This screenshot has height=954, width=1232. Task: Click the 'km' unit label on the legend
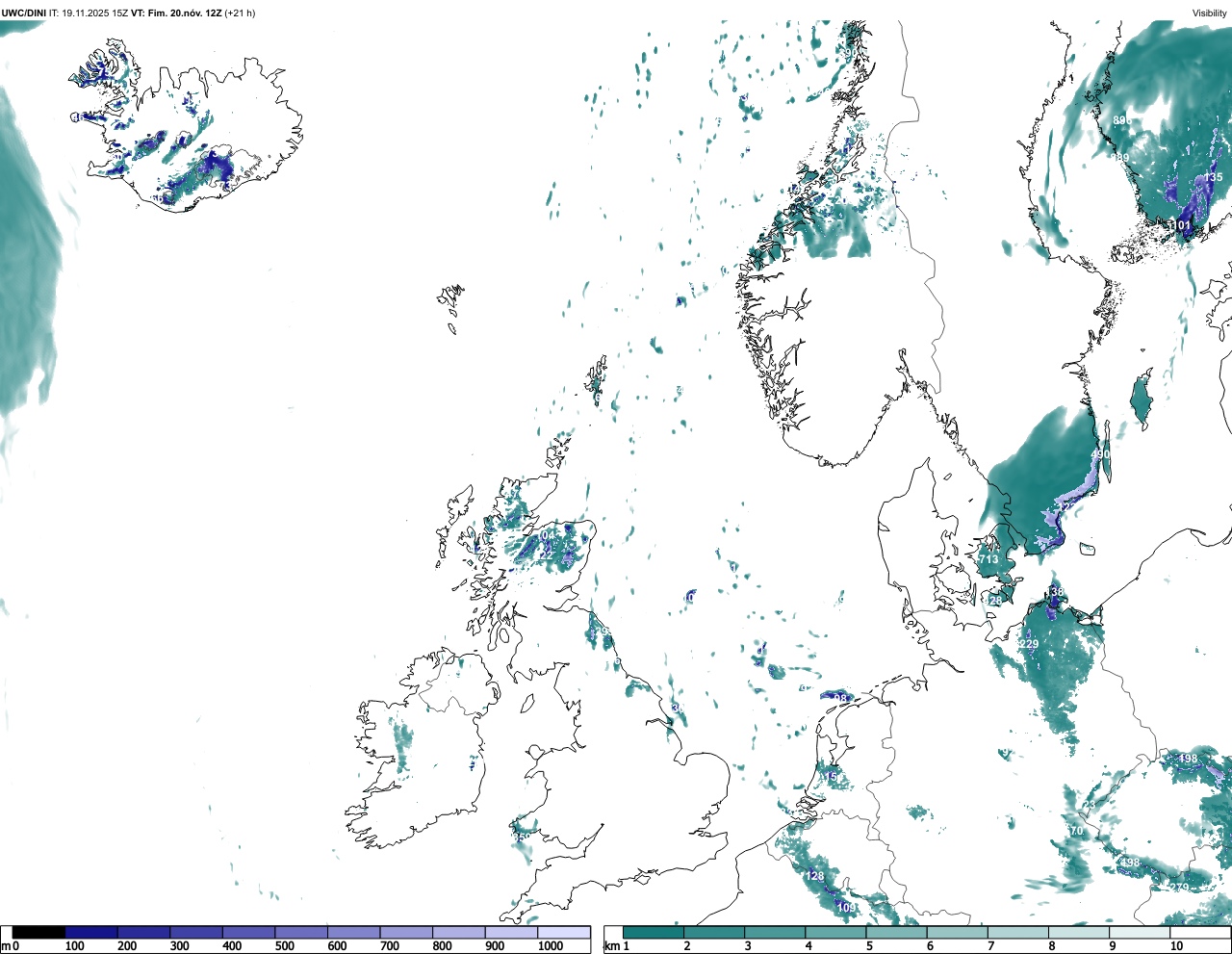click(611, 946)
